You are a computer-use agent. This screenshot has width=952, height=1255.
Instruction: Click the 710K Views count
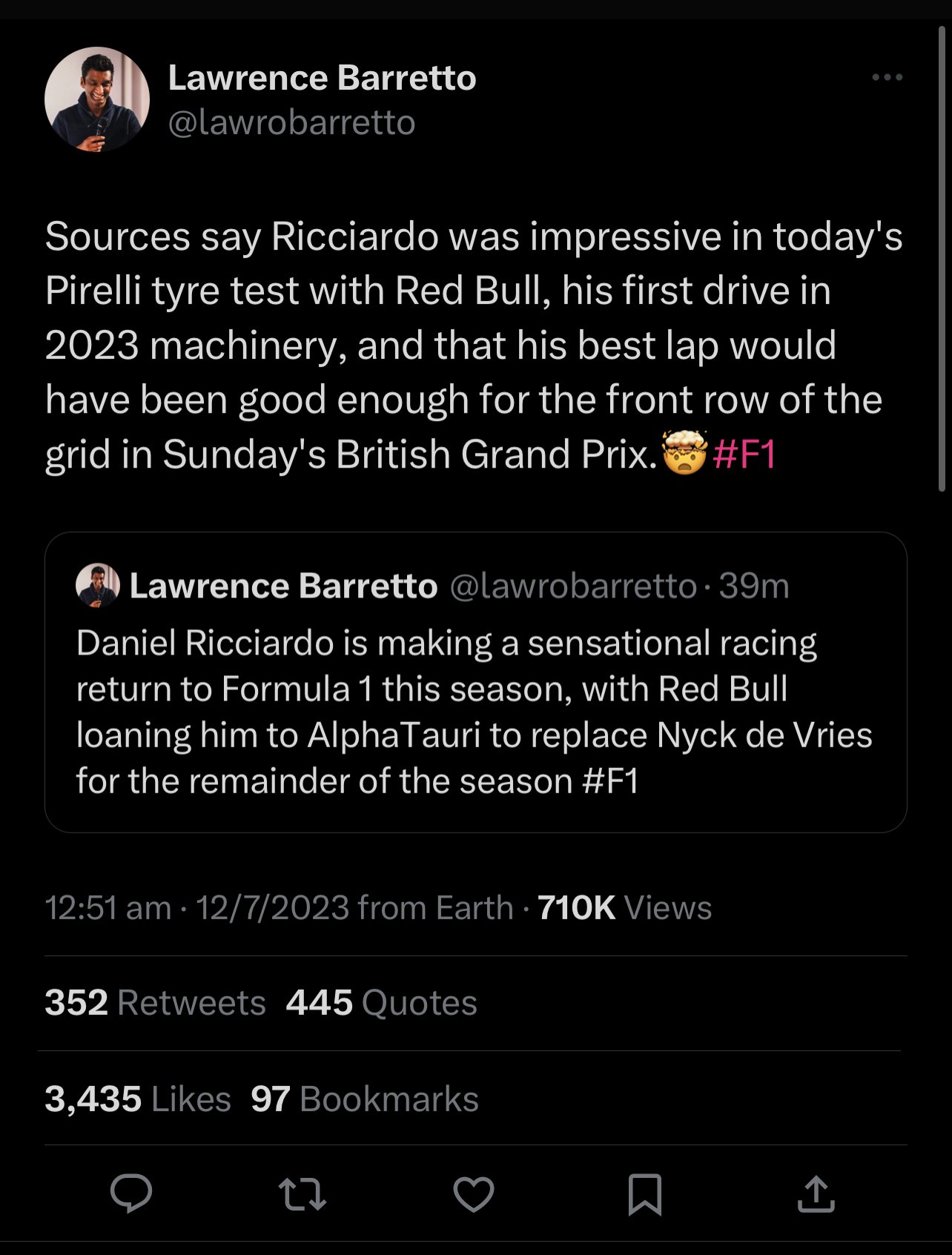tap(624, 907)
